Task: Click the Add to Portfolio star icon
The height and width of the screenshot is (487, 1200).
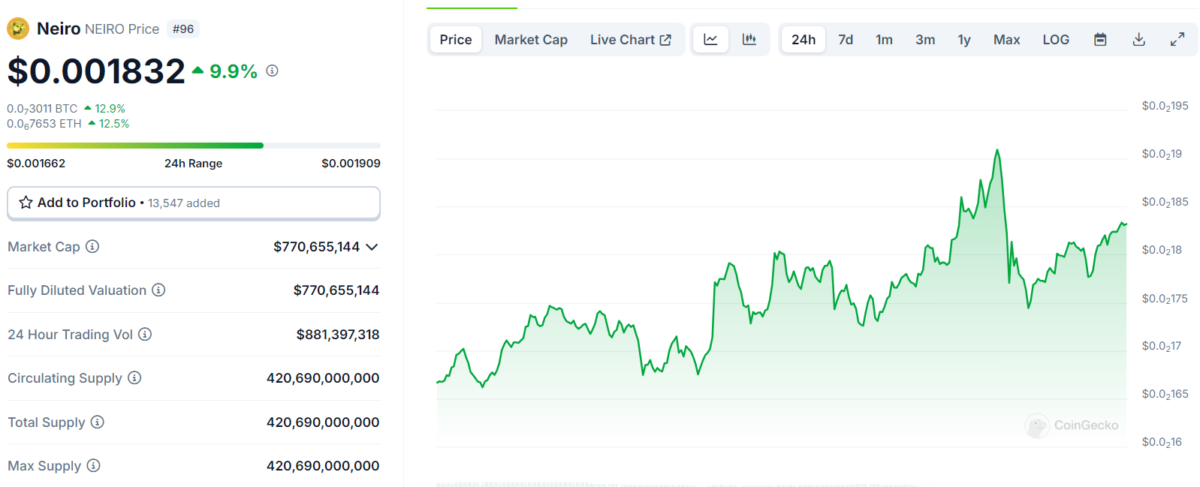Action: pos(26,202)
